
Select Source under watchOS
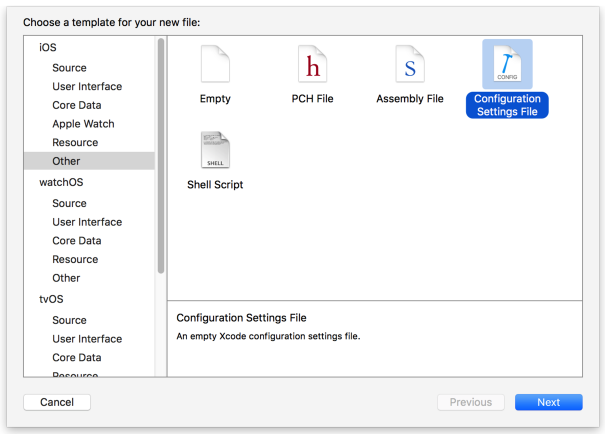pos(69,203)
